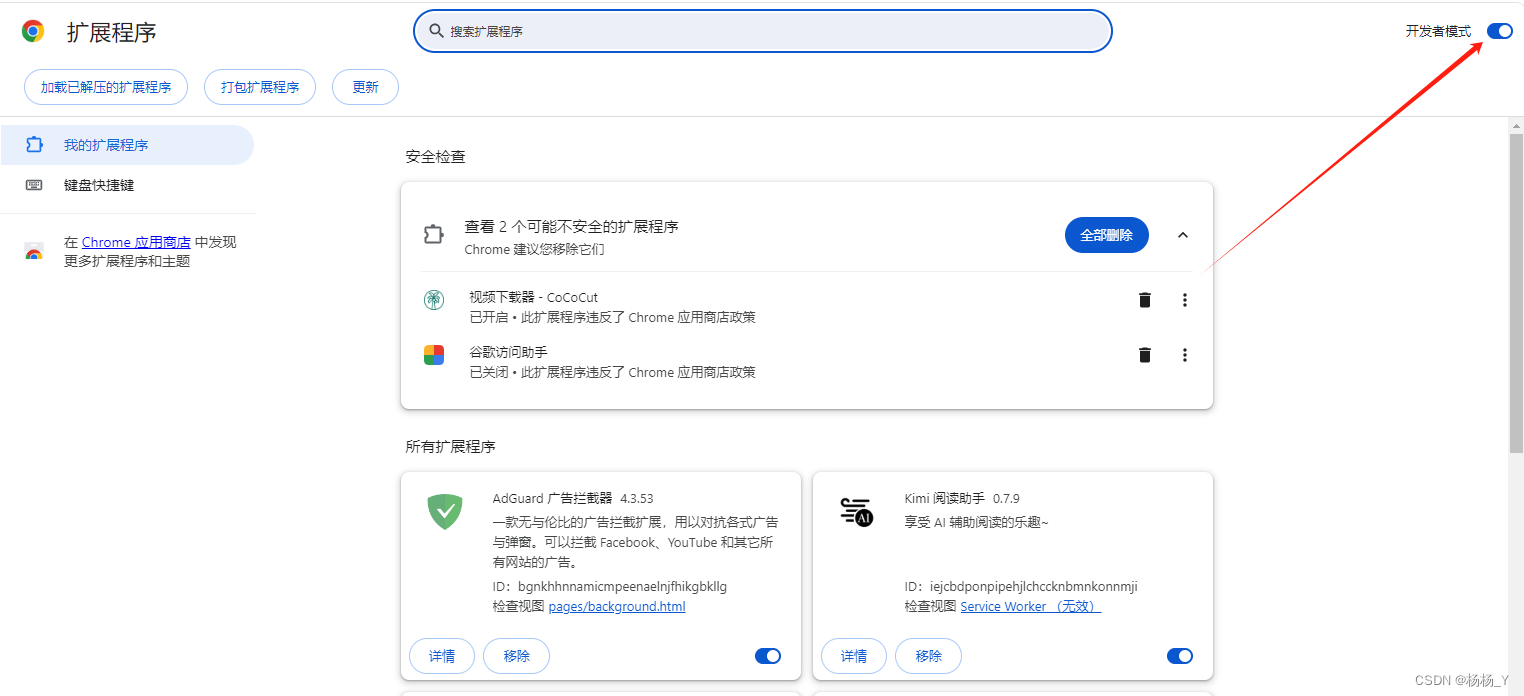Disable AdGuard 广告拦截器 toggle
Image resolution: width=1524 pixels, height=696 pixels.
[768, 656]
